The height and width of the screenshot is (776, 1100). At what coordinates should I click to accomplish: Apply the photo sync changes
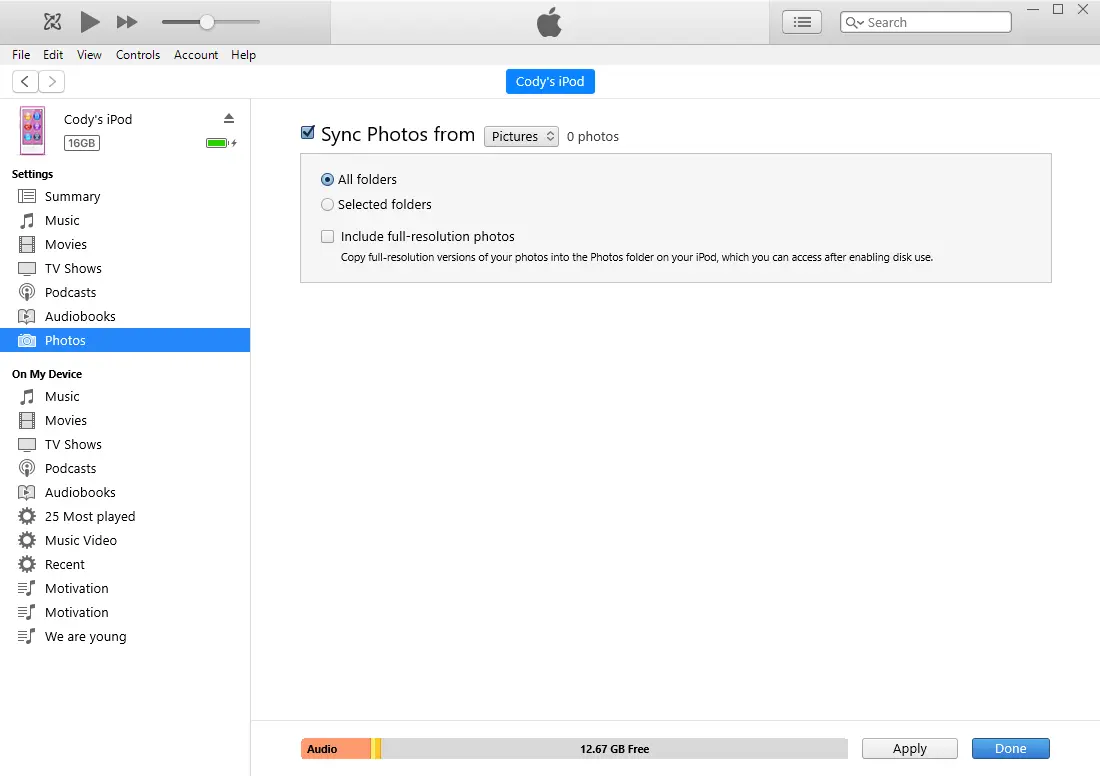pos(909,748)
